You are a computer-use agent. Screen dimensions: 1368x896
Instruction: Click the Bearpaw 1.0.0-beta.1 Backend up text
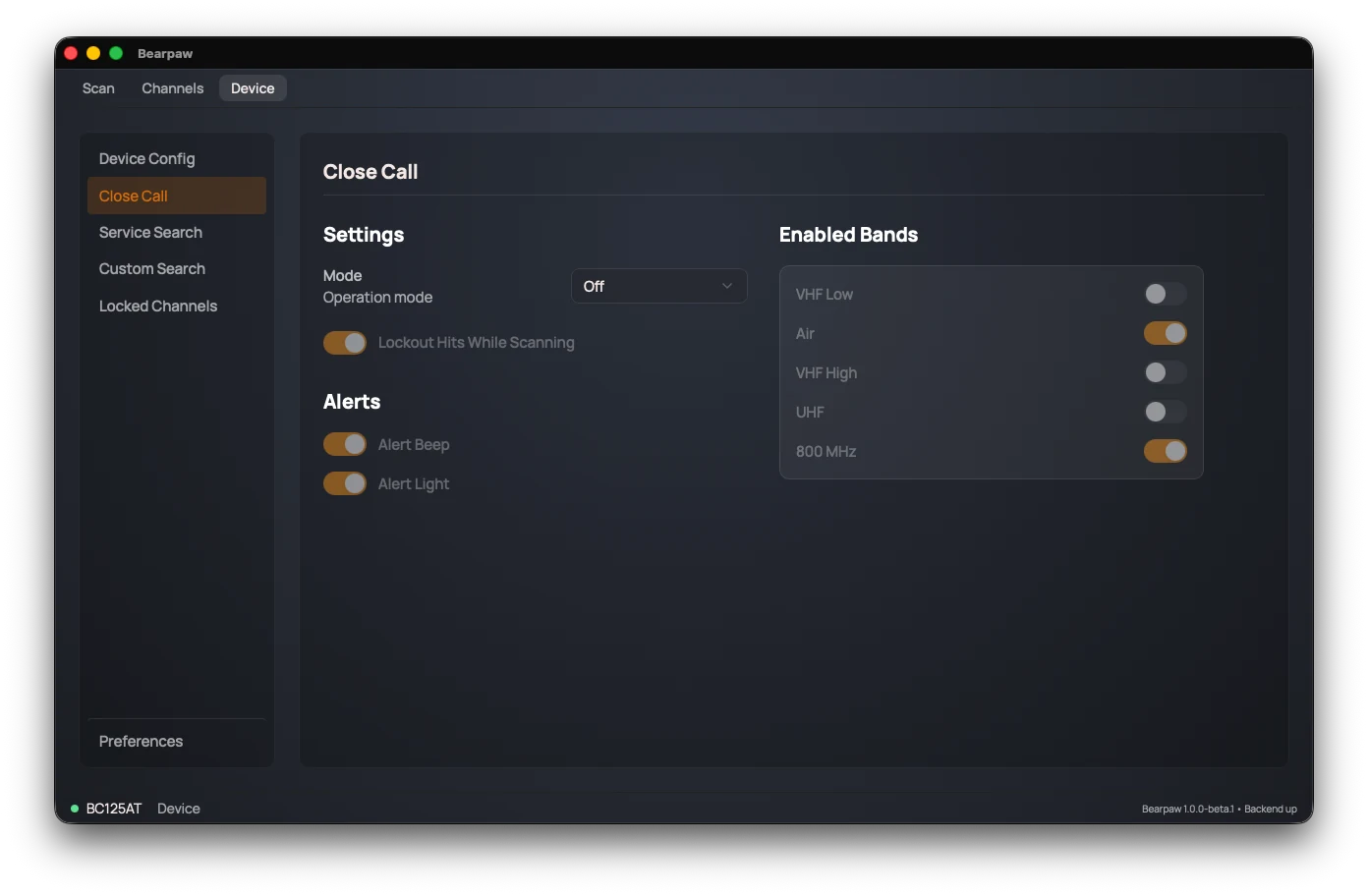[1220, 809]
